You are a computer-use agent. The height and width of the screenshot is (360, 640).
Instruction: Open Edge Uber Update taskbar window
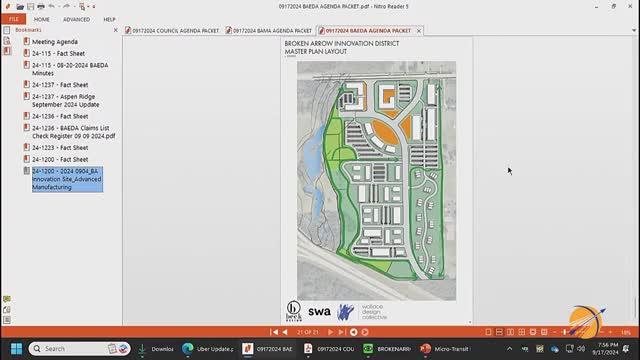pyautogui.click(x=207, y=349)
